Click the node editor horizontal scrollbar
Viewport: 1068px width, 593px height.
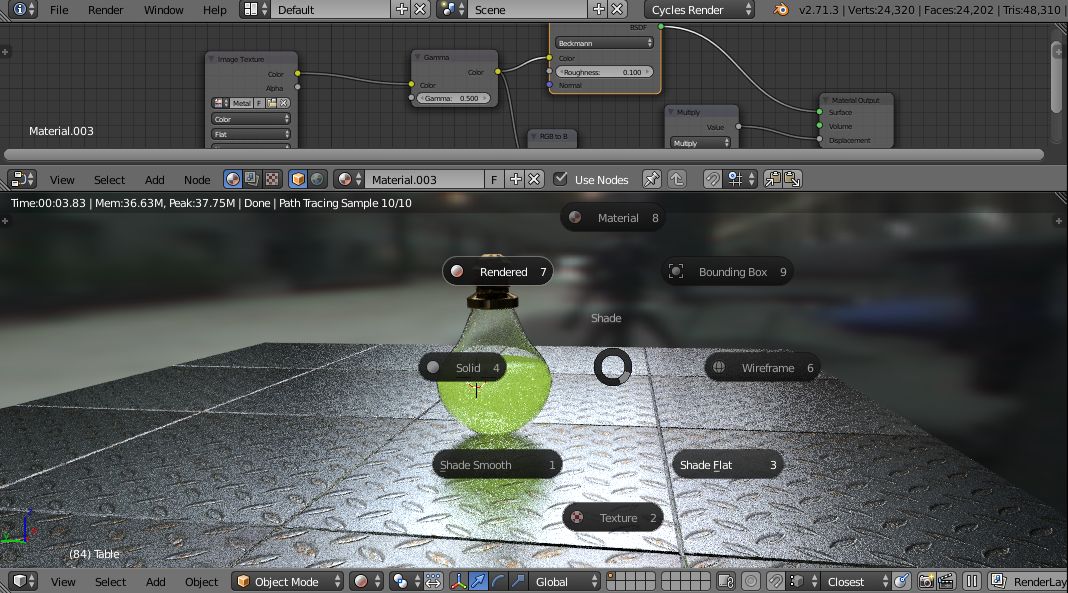(x=524, y=155)
